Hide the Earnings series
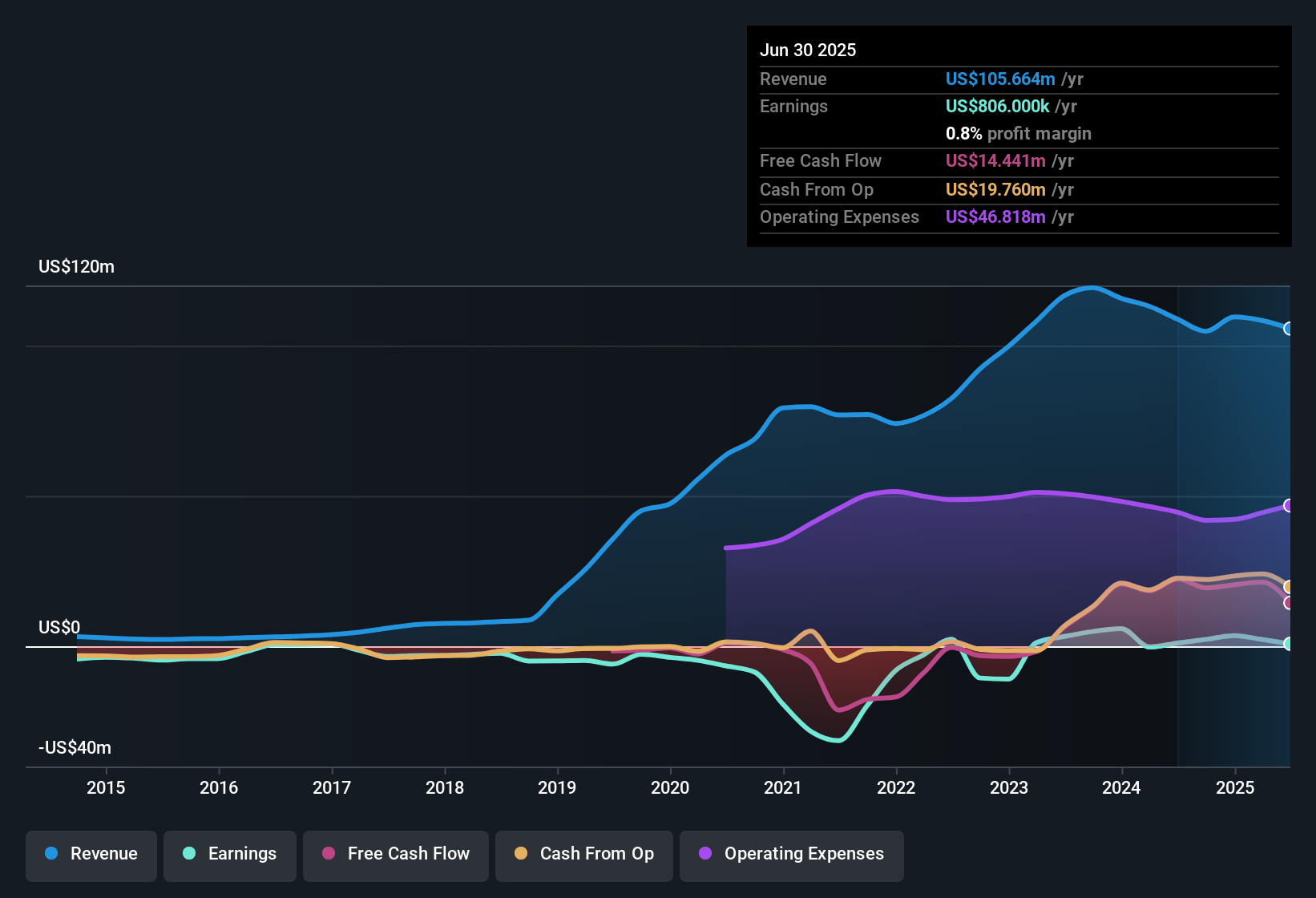This screenshot has width=1316, height=898. (230, 855)
